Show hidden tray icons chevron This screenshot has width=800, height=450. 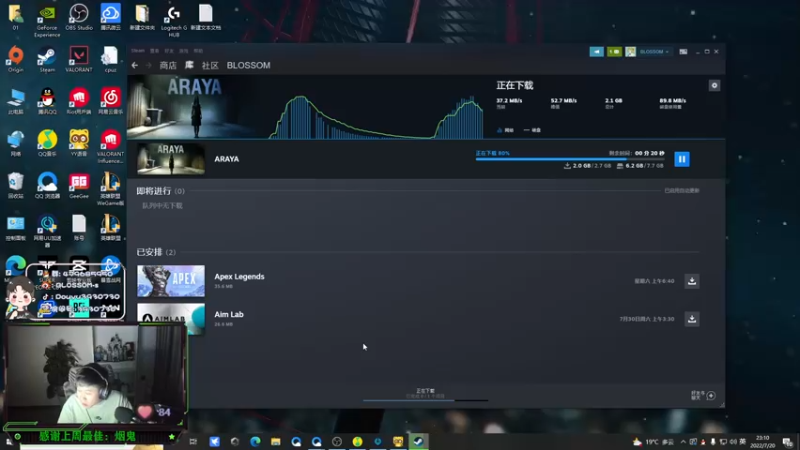click(x=683, y=442)
